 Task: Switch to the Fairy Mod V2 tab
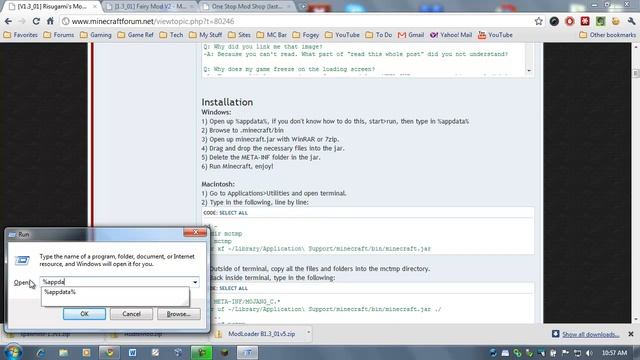click(x=147, y=7)
